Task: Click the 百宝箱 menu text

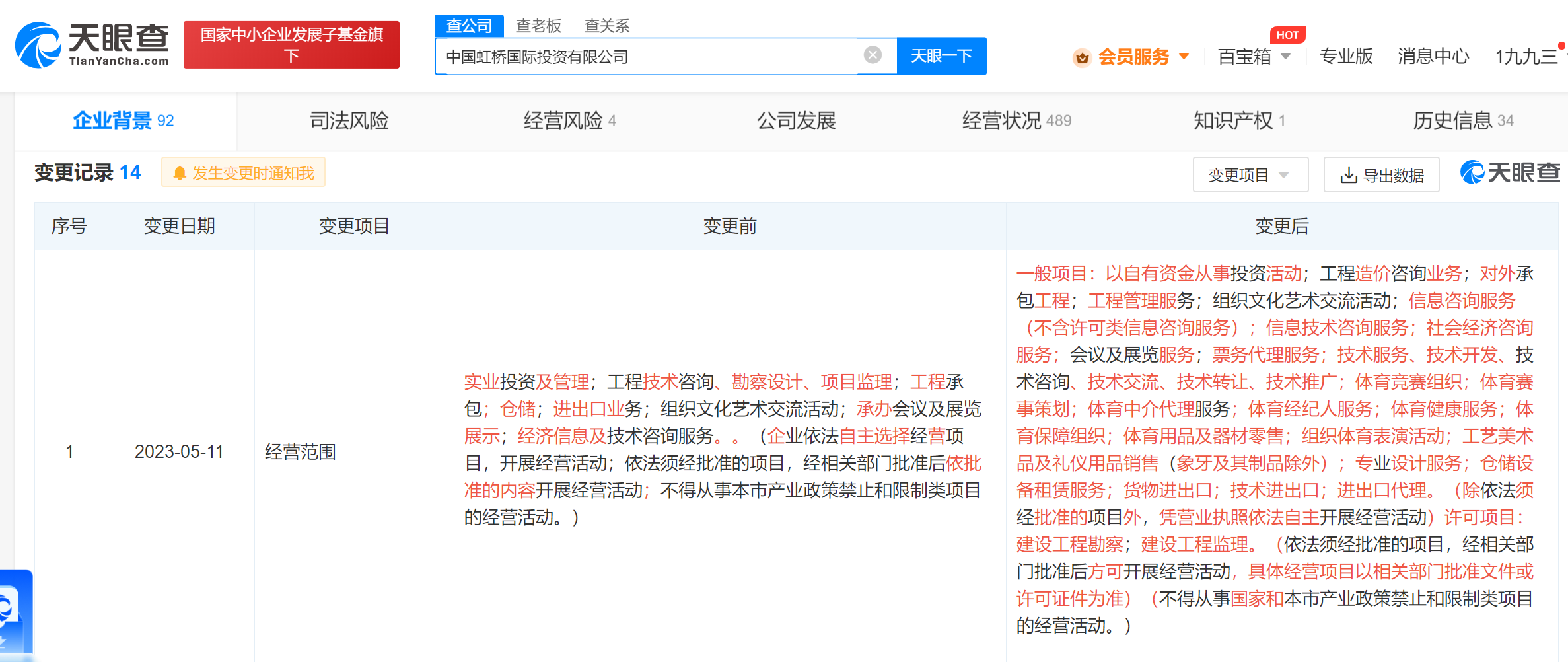Action: click(1244, 57)
